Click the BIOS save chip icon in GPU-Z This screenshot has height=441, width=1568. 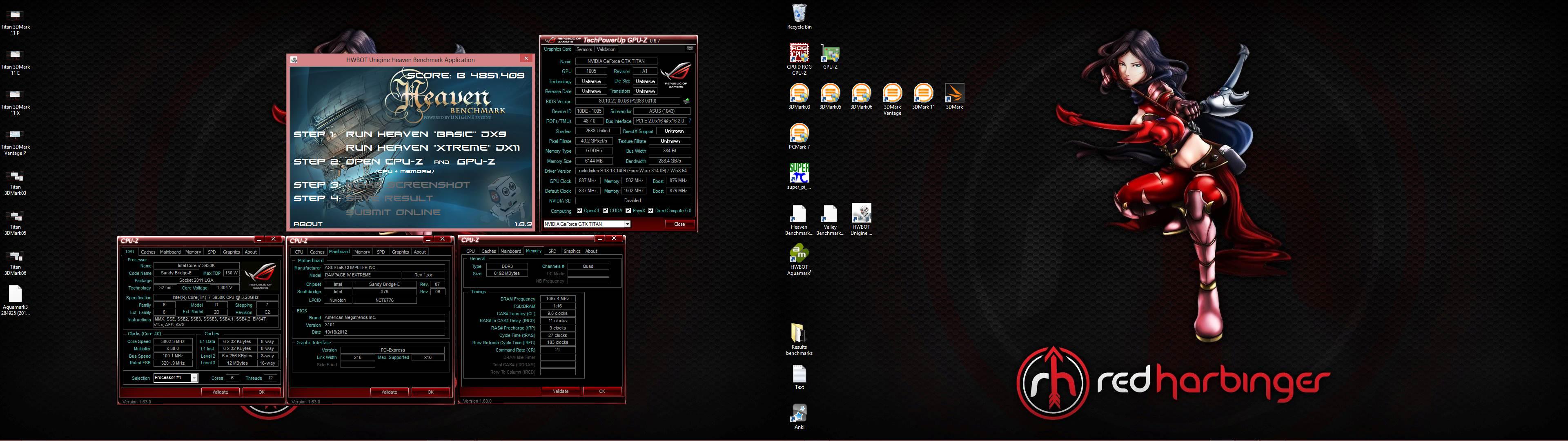[x=686, y=101]
